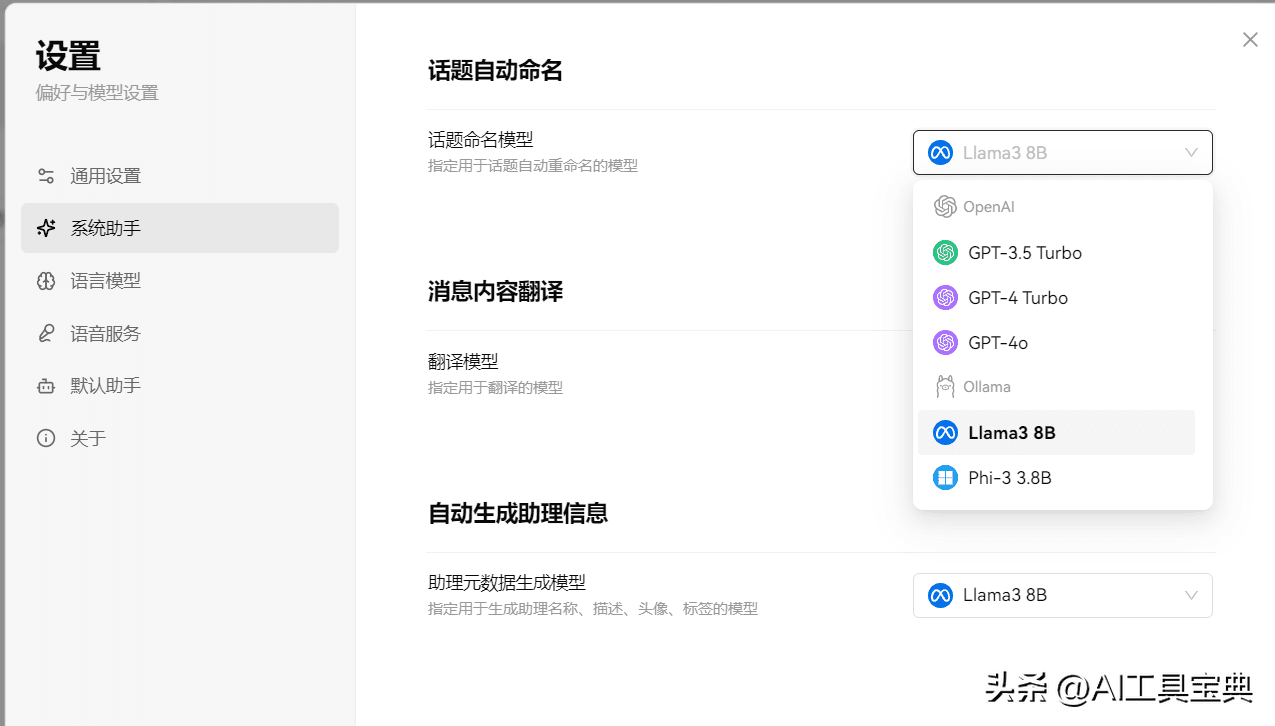Click the Phi-3 3.8B Microsoft icon
The width and height of the screenshot is (1275, 726).
(x=945, y=478)
